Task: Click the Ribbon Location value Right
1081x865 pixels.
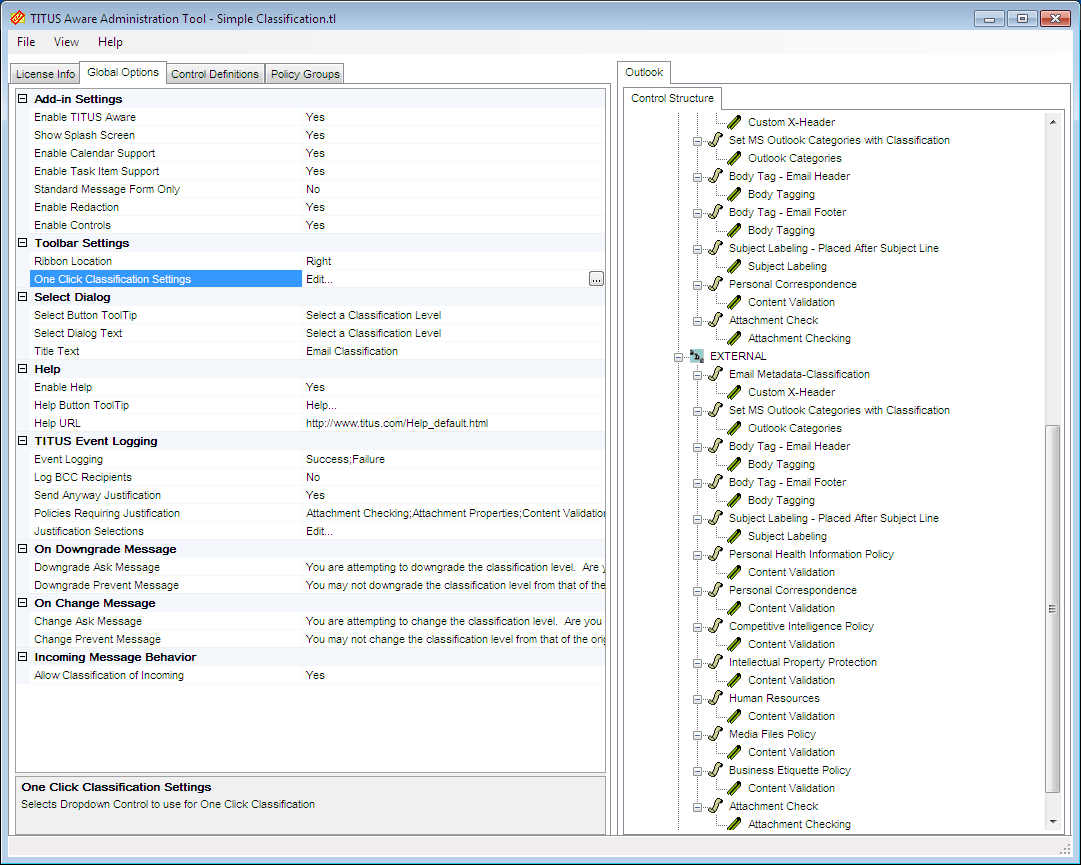Action: 319,261
